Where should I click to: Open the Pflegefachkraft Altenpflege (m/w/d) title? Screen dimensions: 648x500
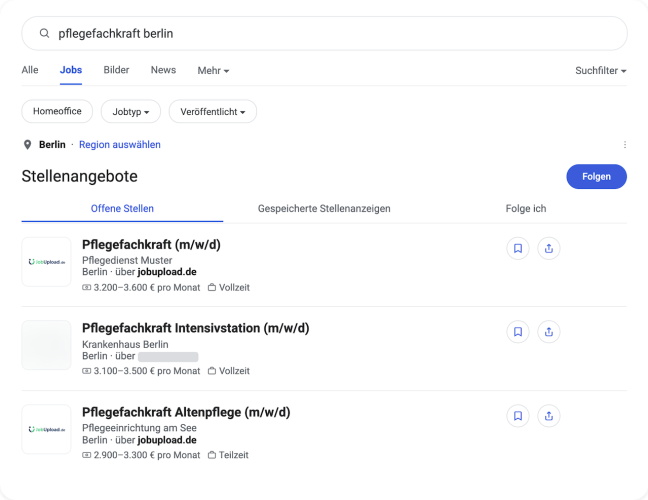186,412
